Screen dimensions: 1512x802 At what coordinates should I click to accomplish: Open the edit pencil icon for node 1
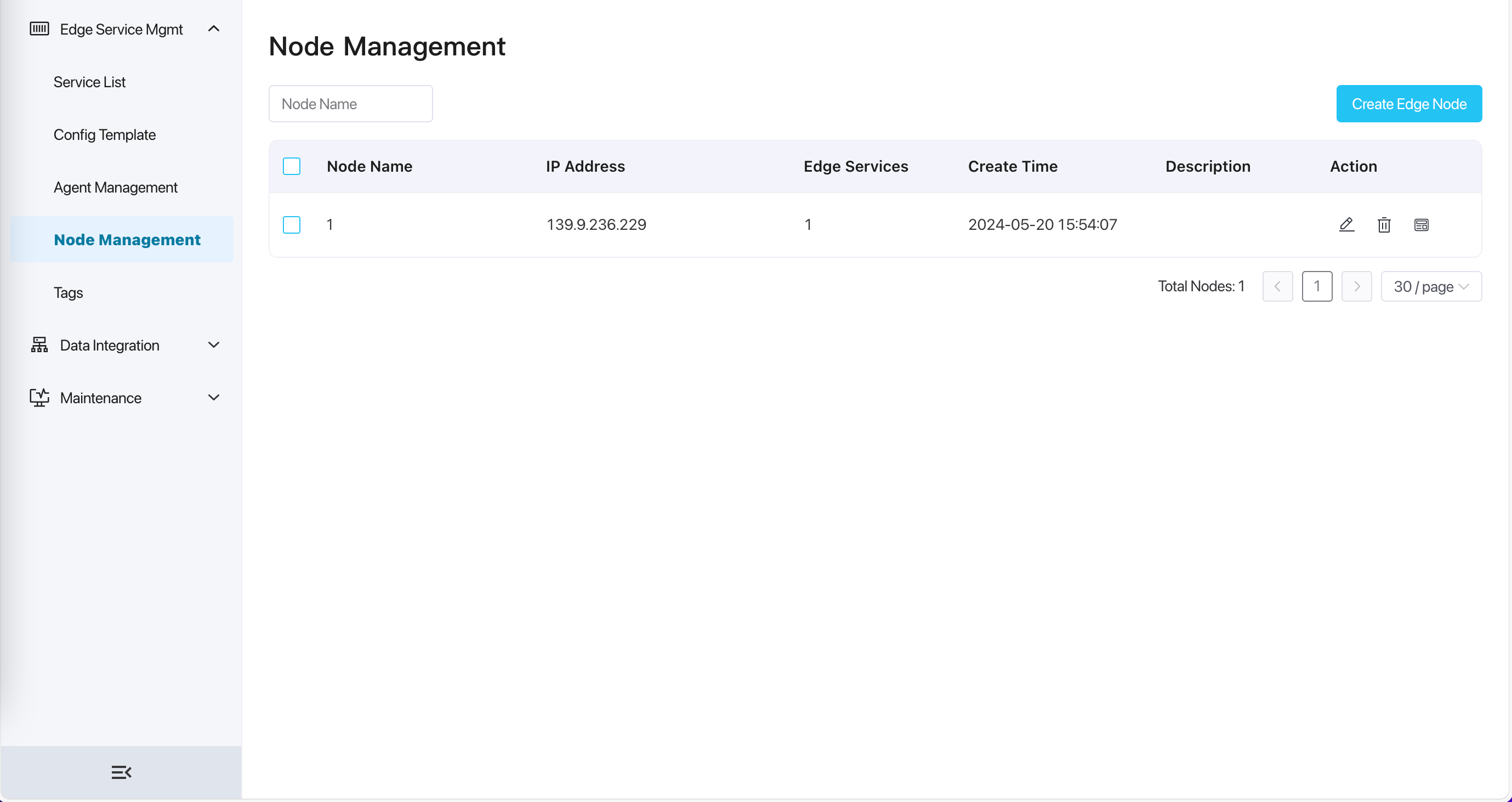pos(1346,224)
